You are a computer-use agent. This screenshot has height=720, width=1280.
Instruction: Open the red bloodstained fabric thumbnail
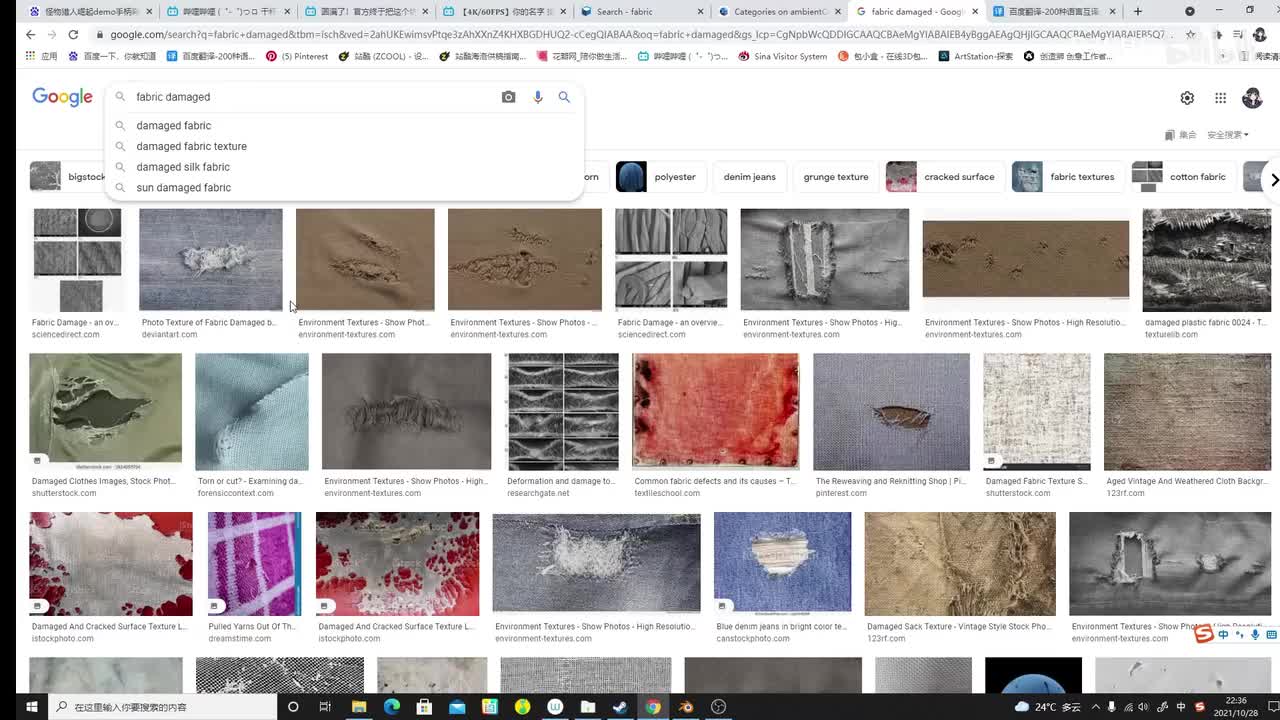[x=716, y=411]
